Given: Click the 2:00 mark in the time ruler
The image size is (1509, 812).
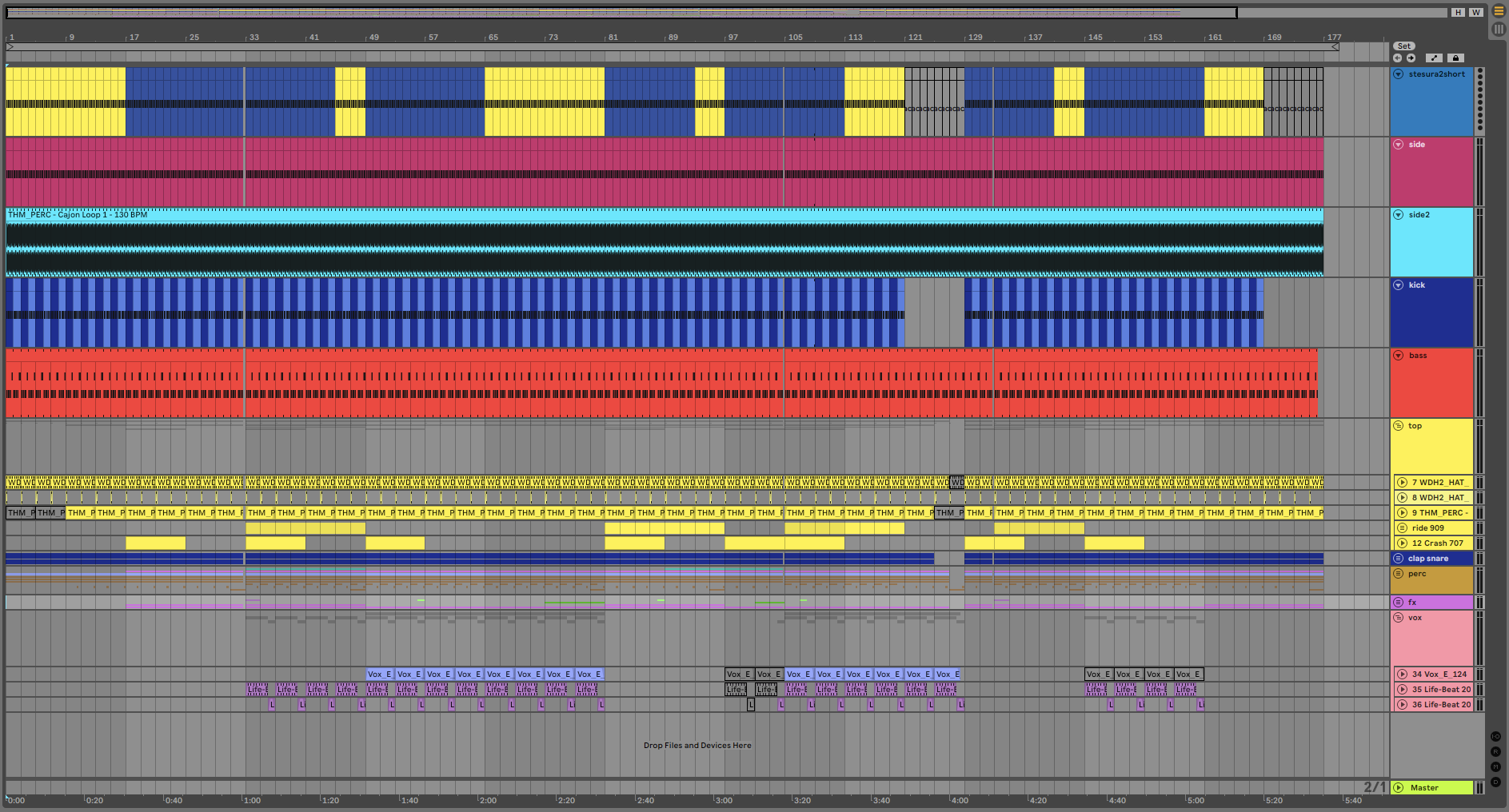Looking at the screenshot, I should pos(488,800).
